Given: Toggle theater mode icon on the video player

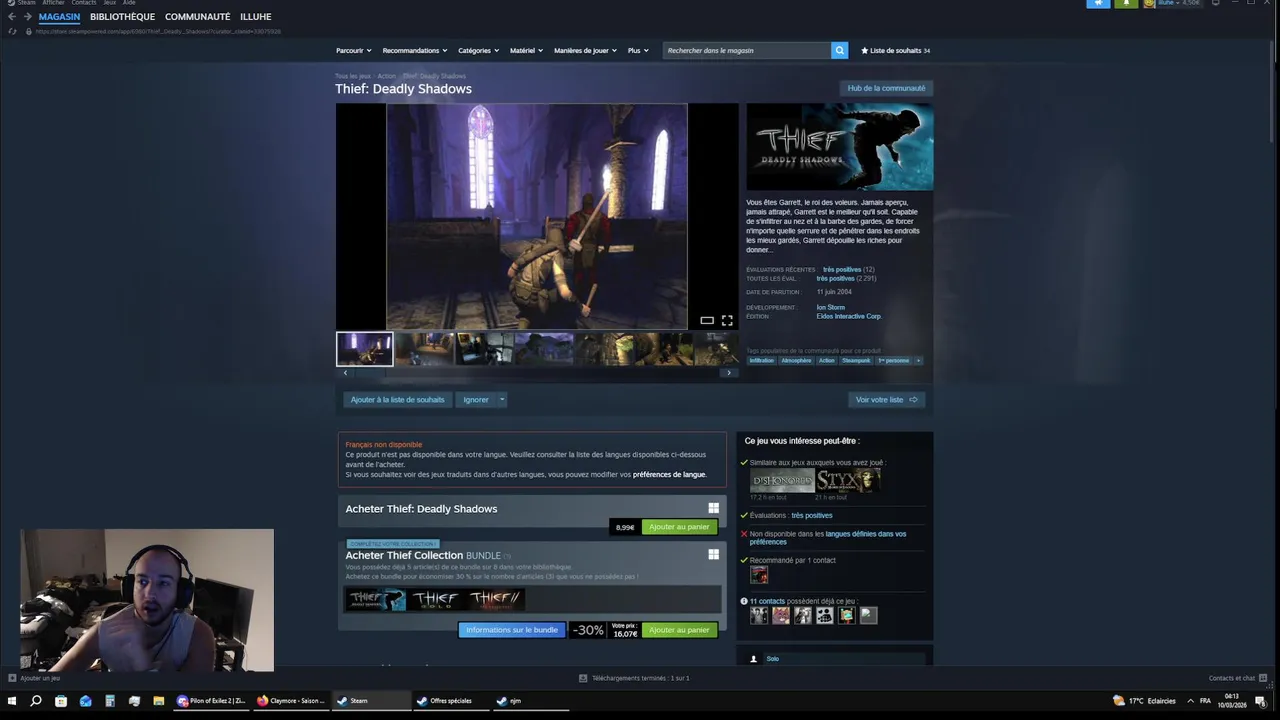Looking at the screenshot, I should pos(707,320).
